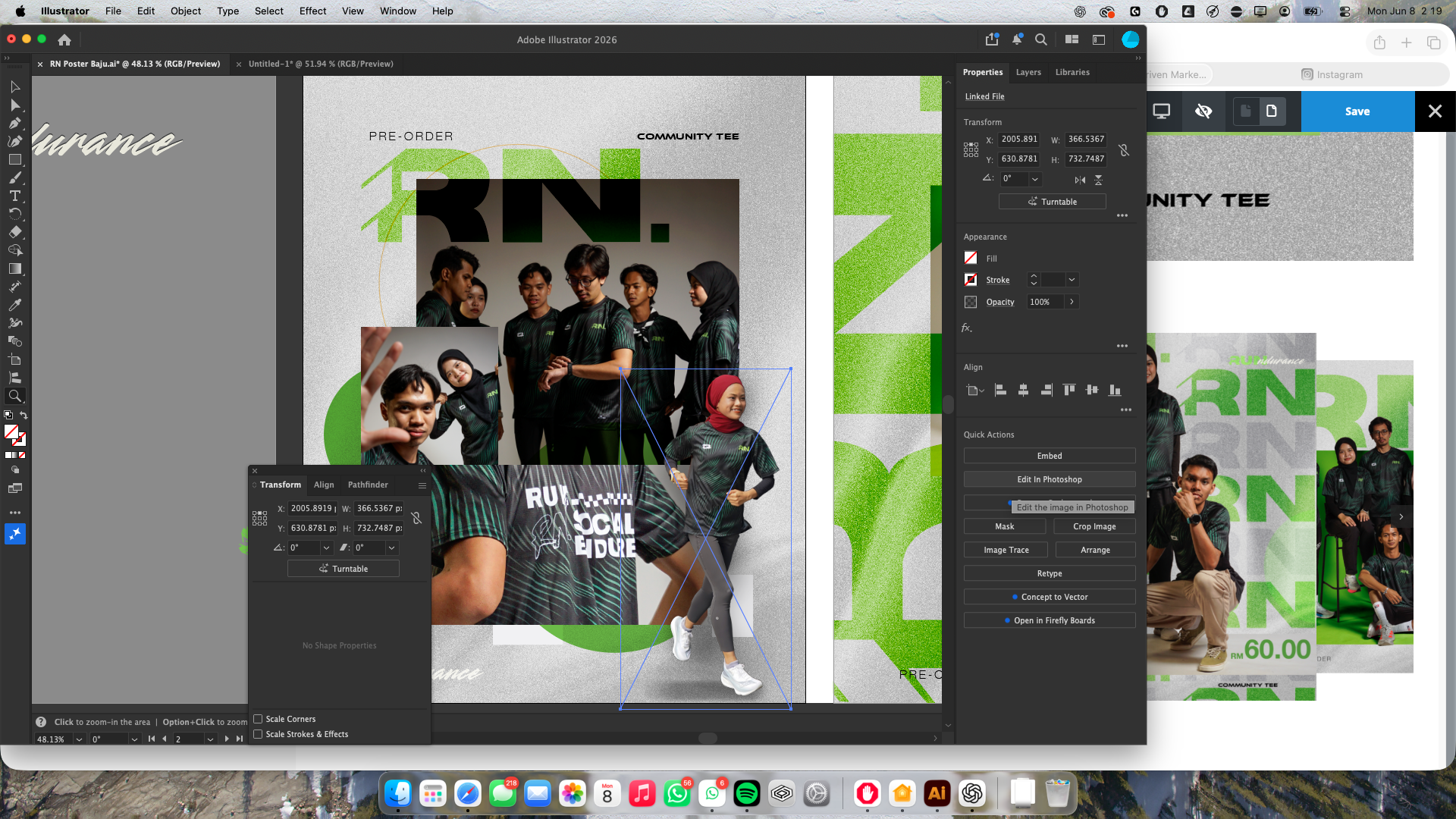
Task: Enable Scale Corners checkbox
Action: point(258,719)
